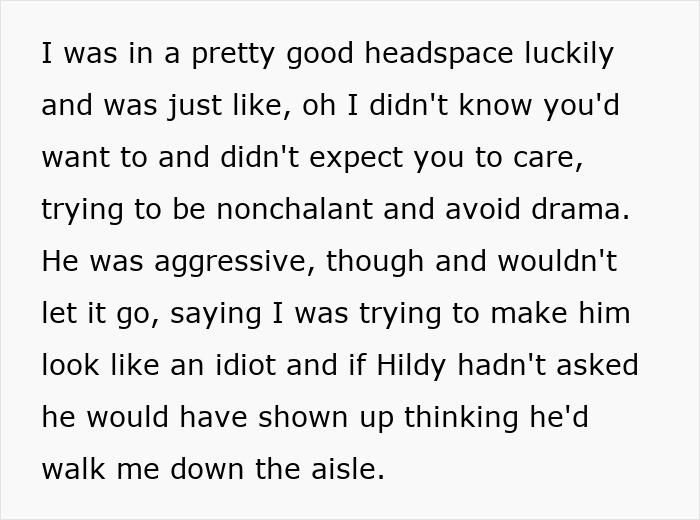Click the word "headspace"
The height and width of the screenshot is (520, 700).
(x=439, y=53)
